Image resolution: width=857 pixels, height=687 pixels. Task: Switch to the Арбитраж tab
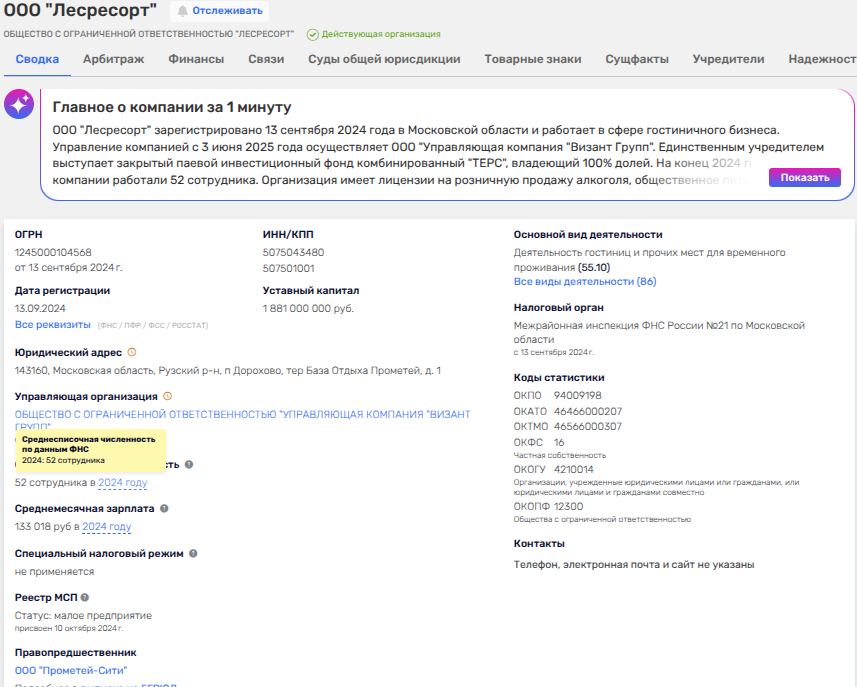click(113, 59)
